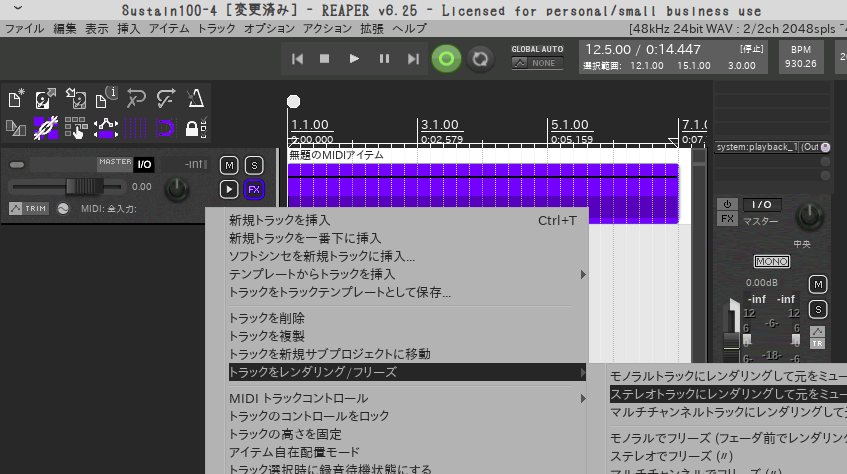Open the 編集 menu
This screenshot has width=847, height=474.
[65, 29]
